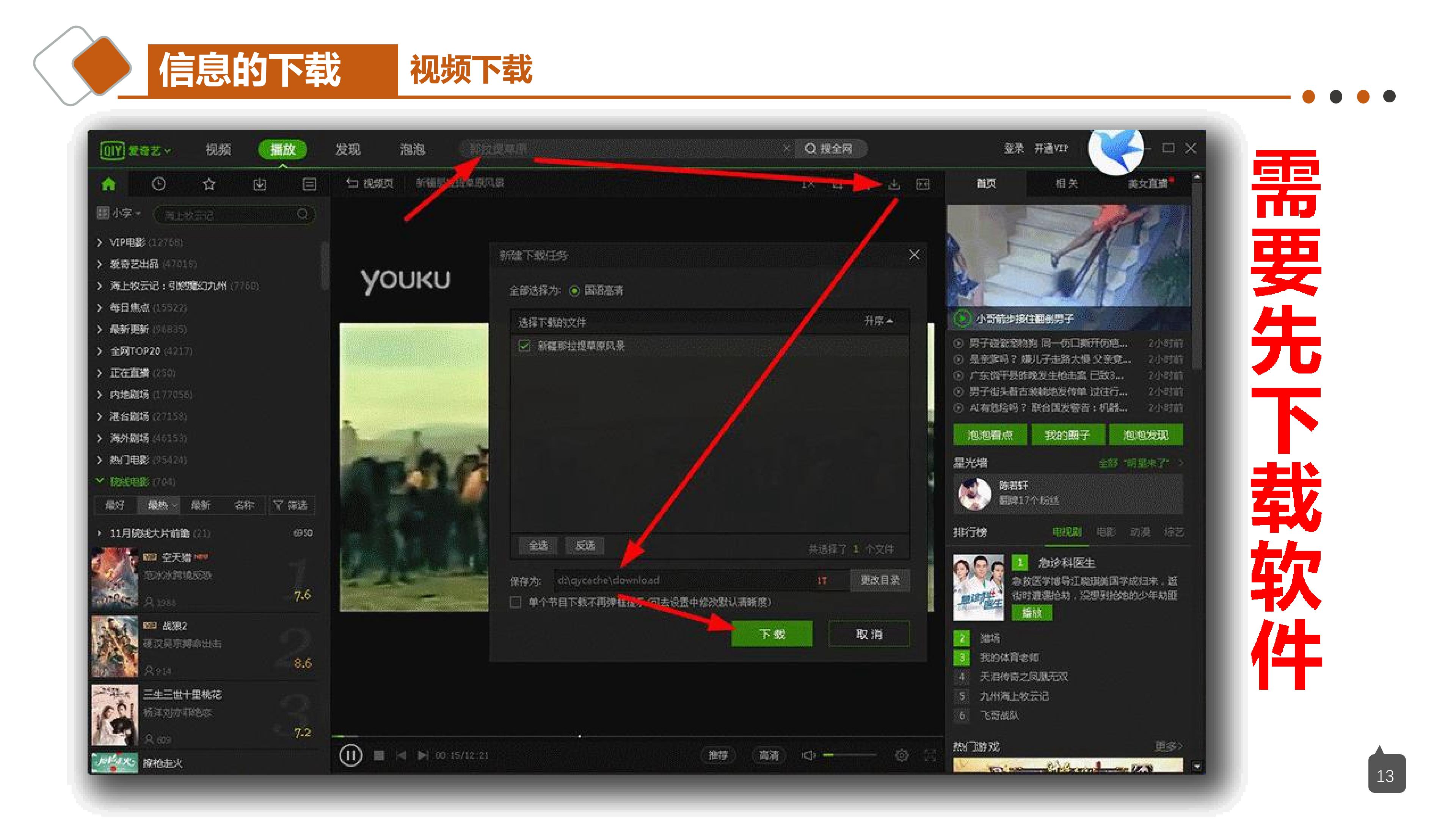Open the 升序 sort order dropdown
1456x819 pixels.
(x=879, y=321)
